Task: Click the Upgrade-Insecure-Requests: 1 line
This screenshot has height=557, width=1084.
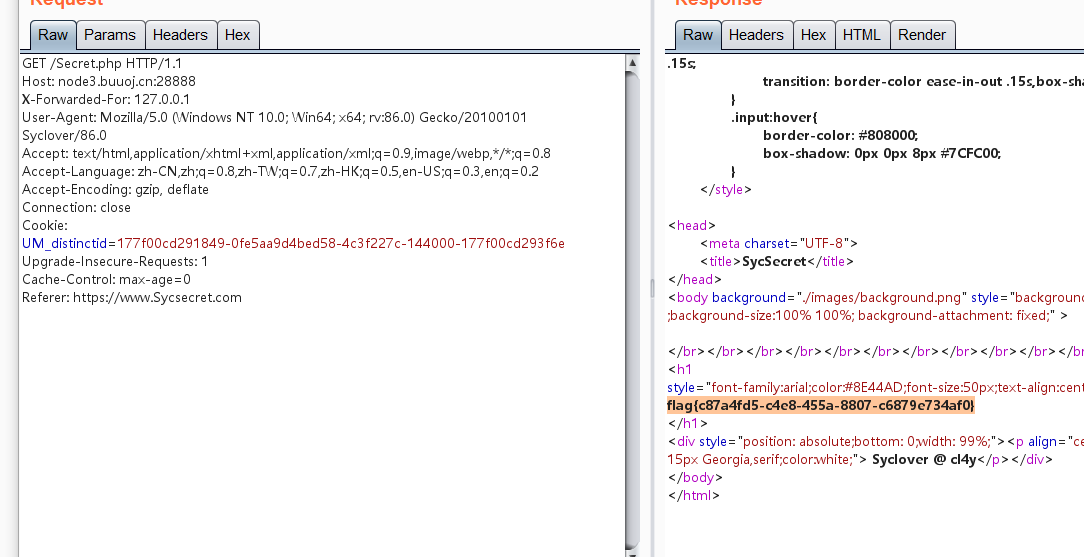Action: coord(115,261)
